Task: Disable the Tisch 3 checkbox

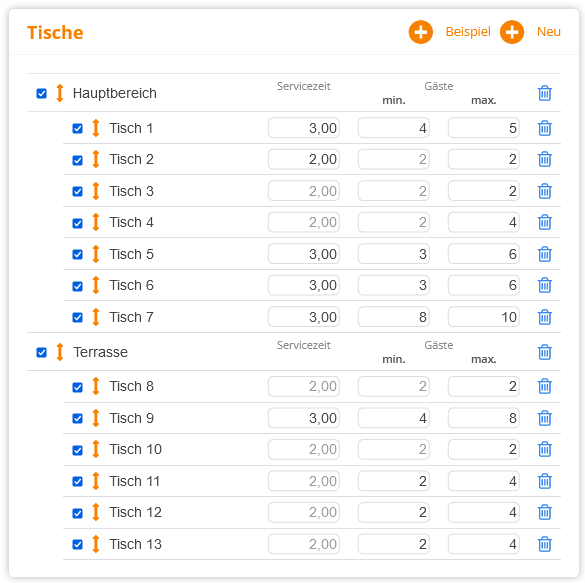Action: [x=78, y=191]
